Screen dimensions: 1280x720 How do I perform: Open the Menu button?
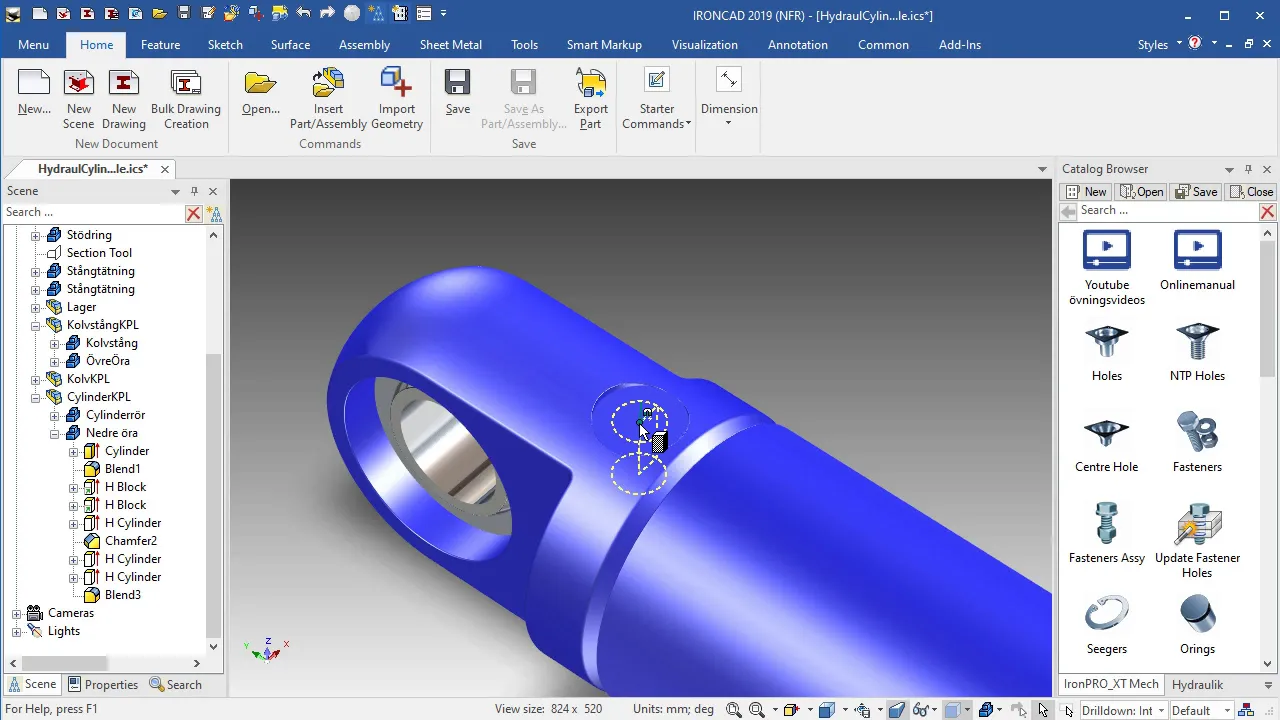click(x=33, y=45)
